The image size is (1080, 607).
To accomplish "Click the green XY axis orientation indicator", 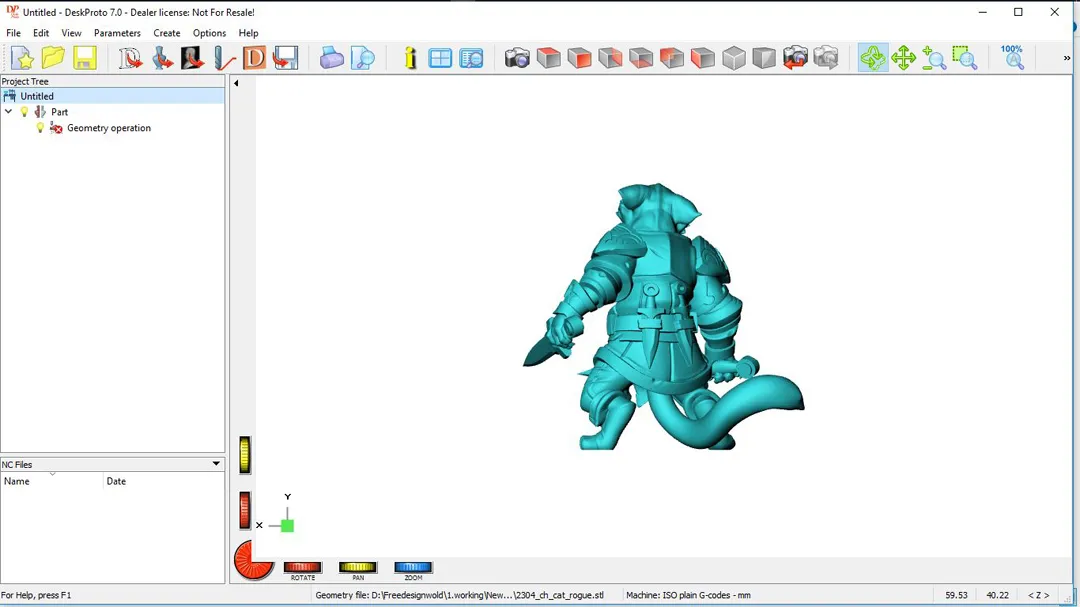I will (x=287, y=526).
